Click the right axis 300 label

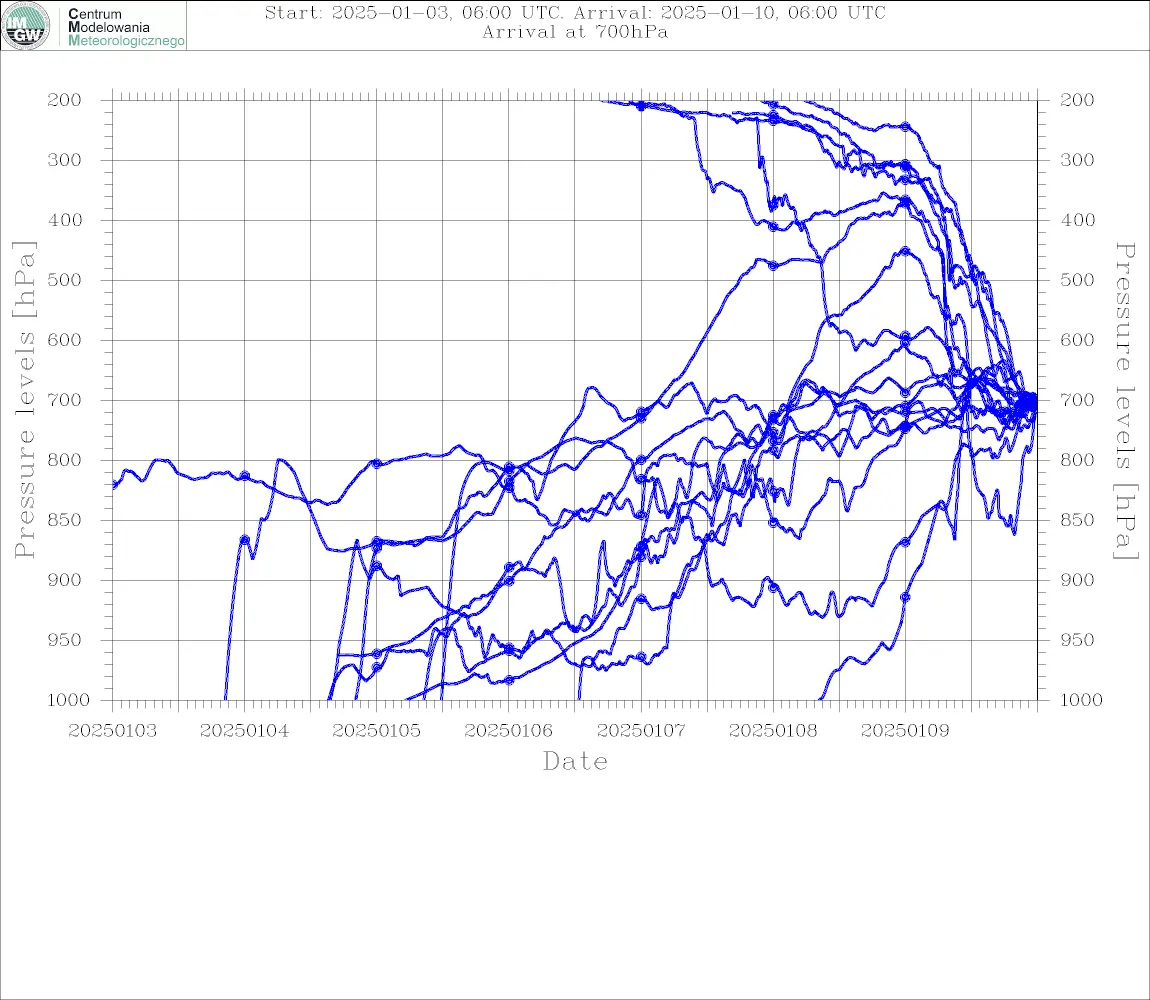[x=1077, y=160]
